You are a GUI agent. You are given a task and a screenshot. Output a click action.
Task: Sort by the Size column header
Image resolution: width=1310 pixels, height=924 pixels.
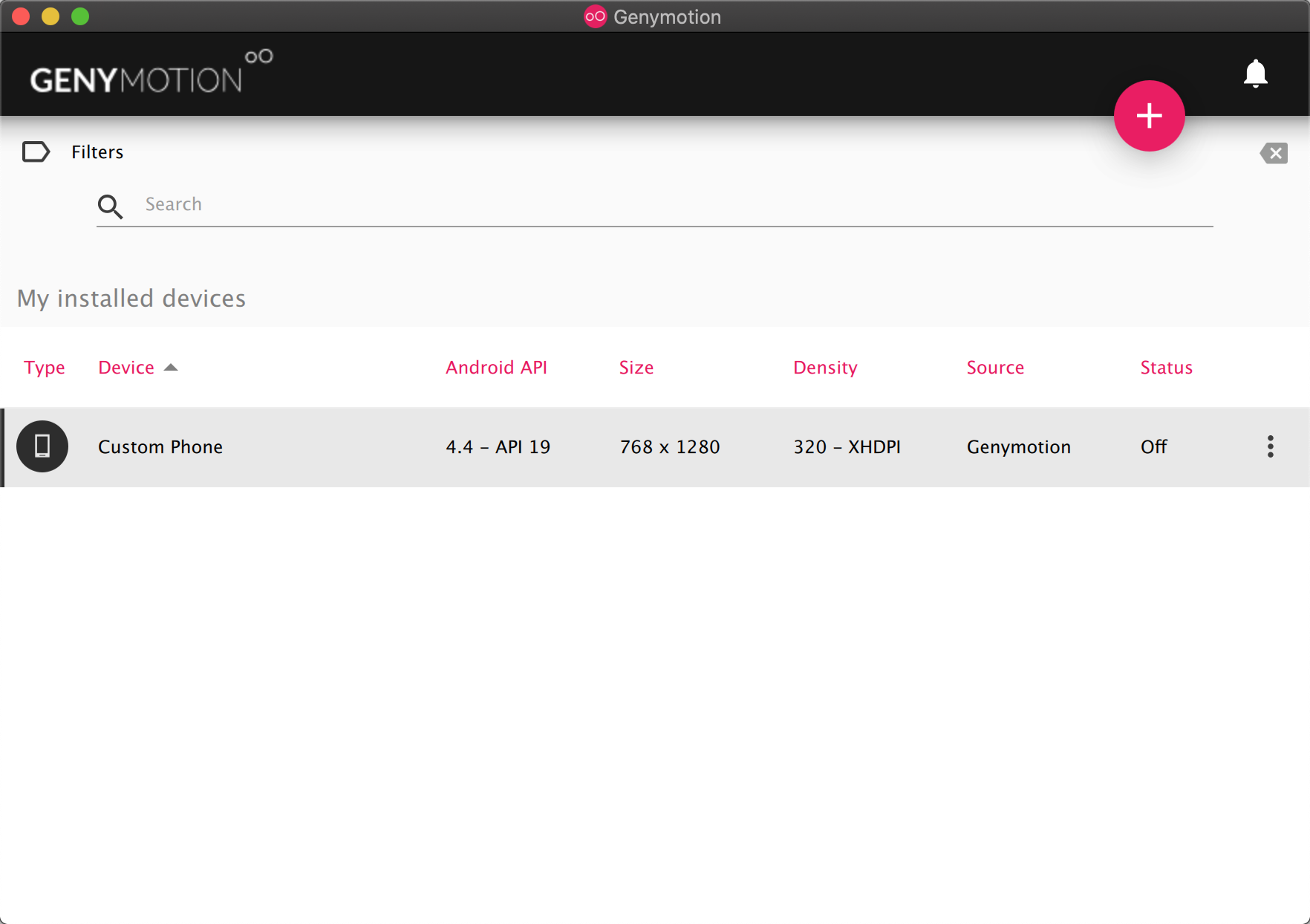point(636,368)
